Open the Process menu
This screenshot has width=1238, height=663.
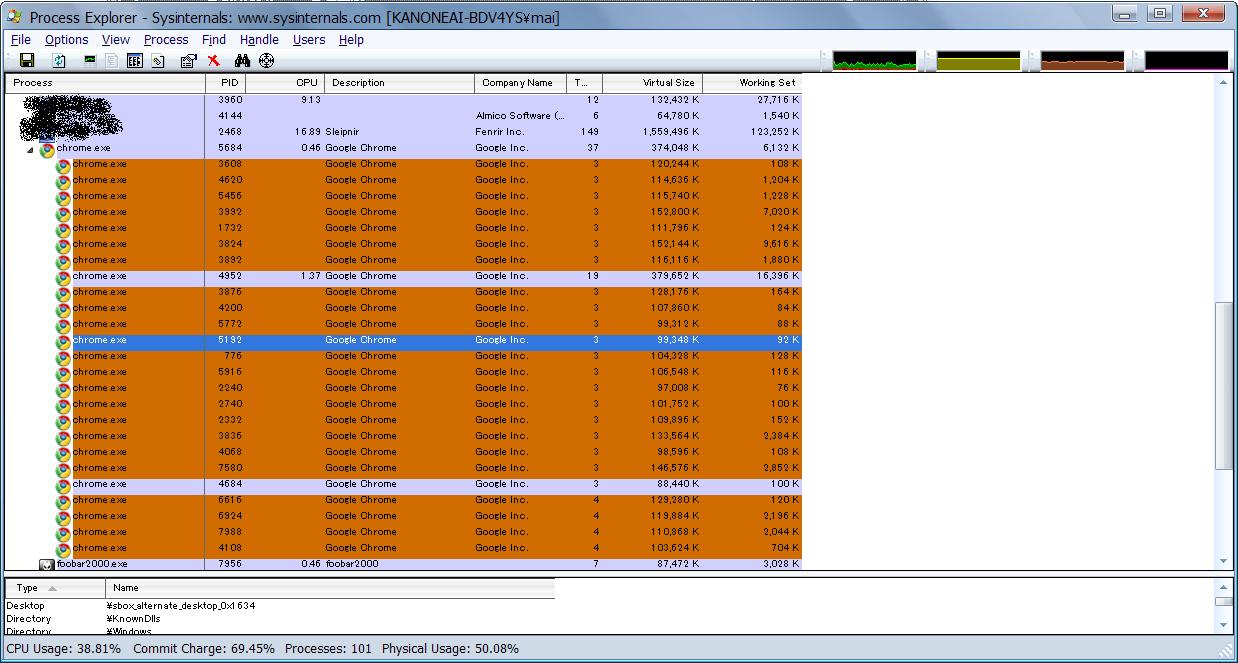pyautogui.click(x=166, y=40)
